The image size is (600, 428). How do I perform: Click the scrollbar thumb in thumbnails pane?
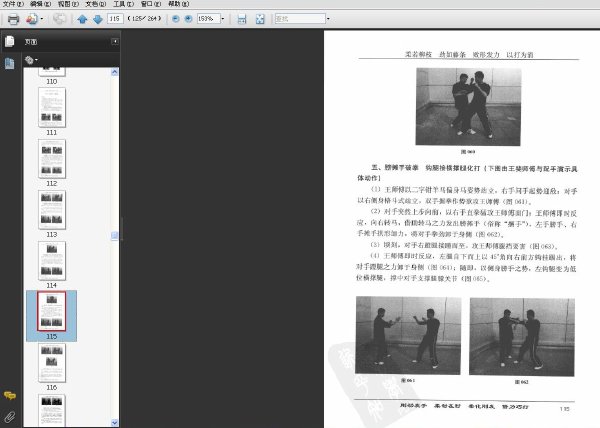114,236
